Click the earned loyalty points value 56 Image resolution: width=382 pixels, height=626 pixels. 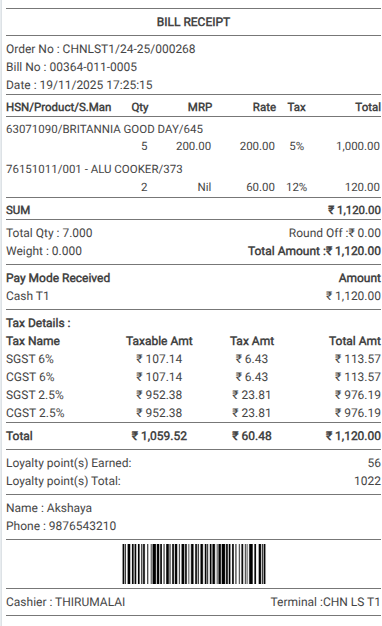[x=374, y=463]
